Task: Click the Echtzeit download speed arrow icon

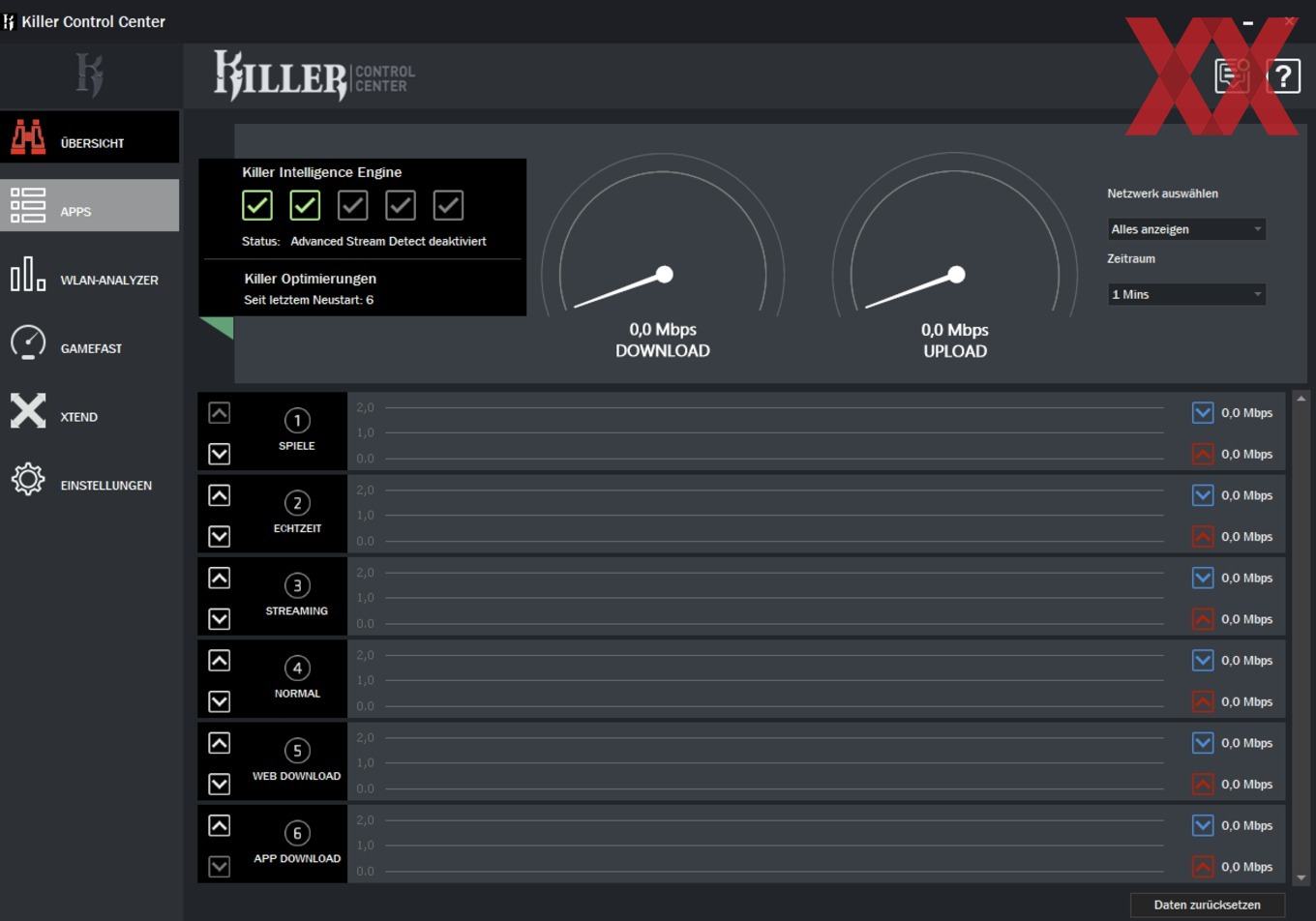Action: (x=1203, y=495)
